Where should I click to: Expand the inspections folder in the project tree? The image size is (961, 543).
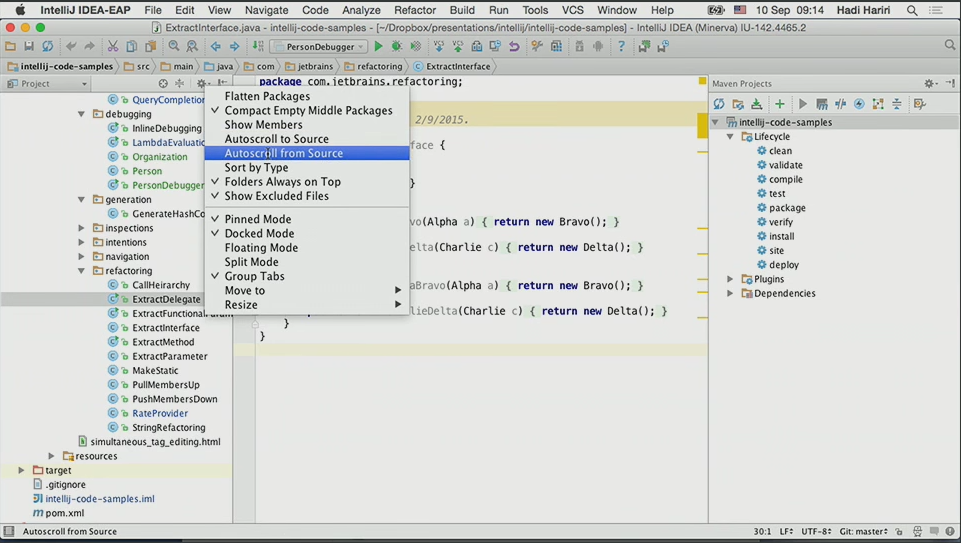[82, 228]
